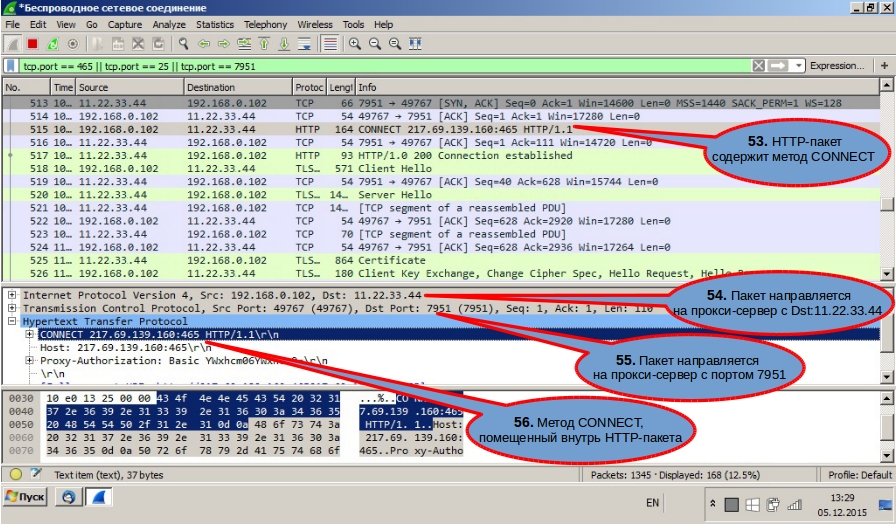Image resolution: width=896 pixels, height=524 pixels.
Task: Open display filter bookmarks icon
Action: [11, 66]
